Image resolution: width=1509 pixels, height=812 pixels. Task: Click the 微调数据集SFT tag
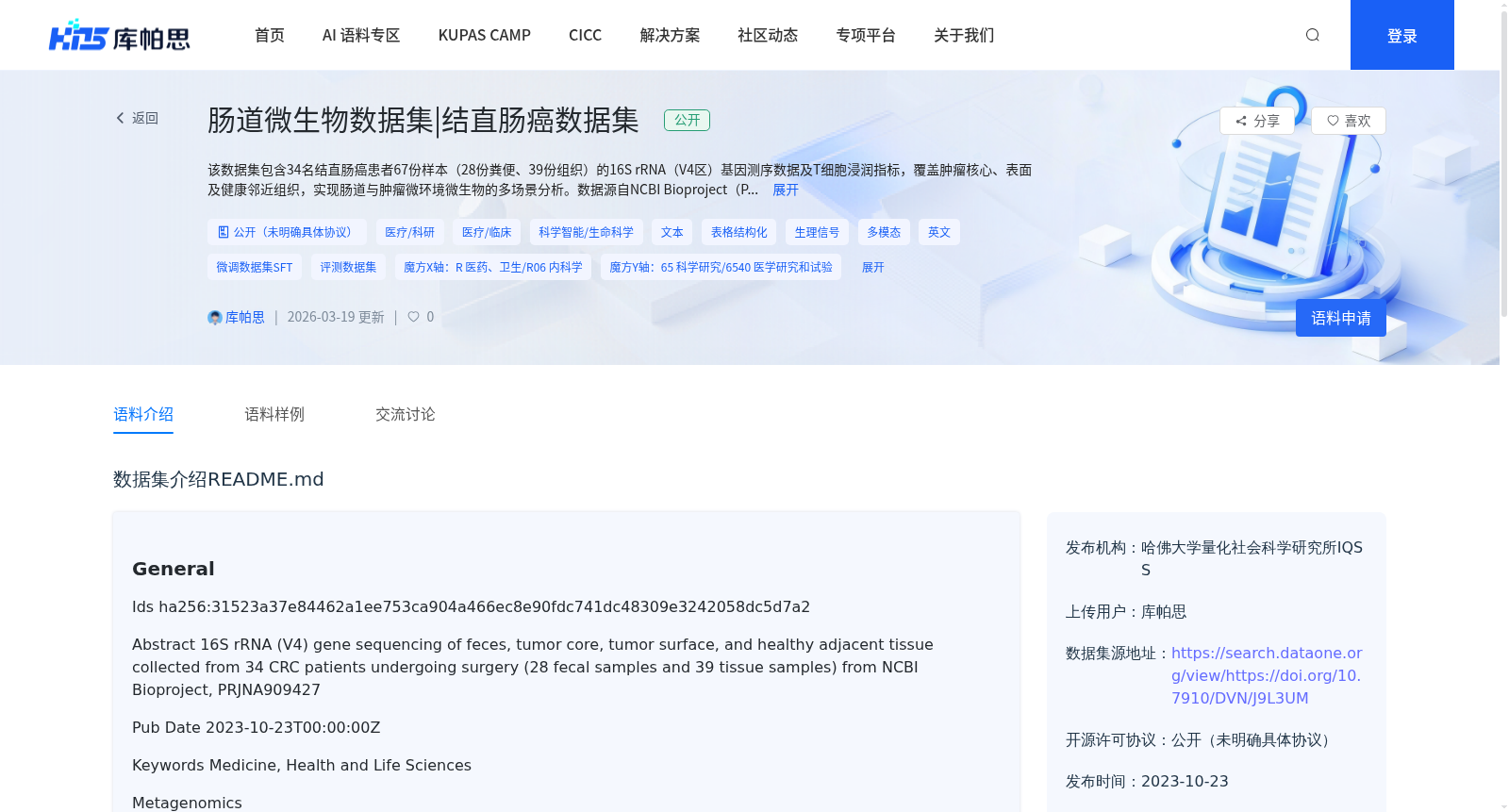pos(255,267)
